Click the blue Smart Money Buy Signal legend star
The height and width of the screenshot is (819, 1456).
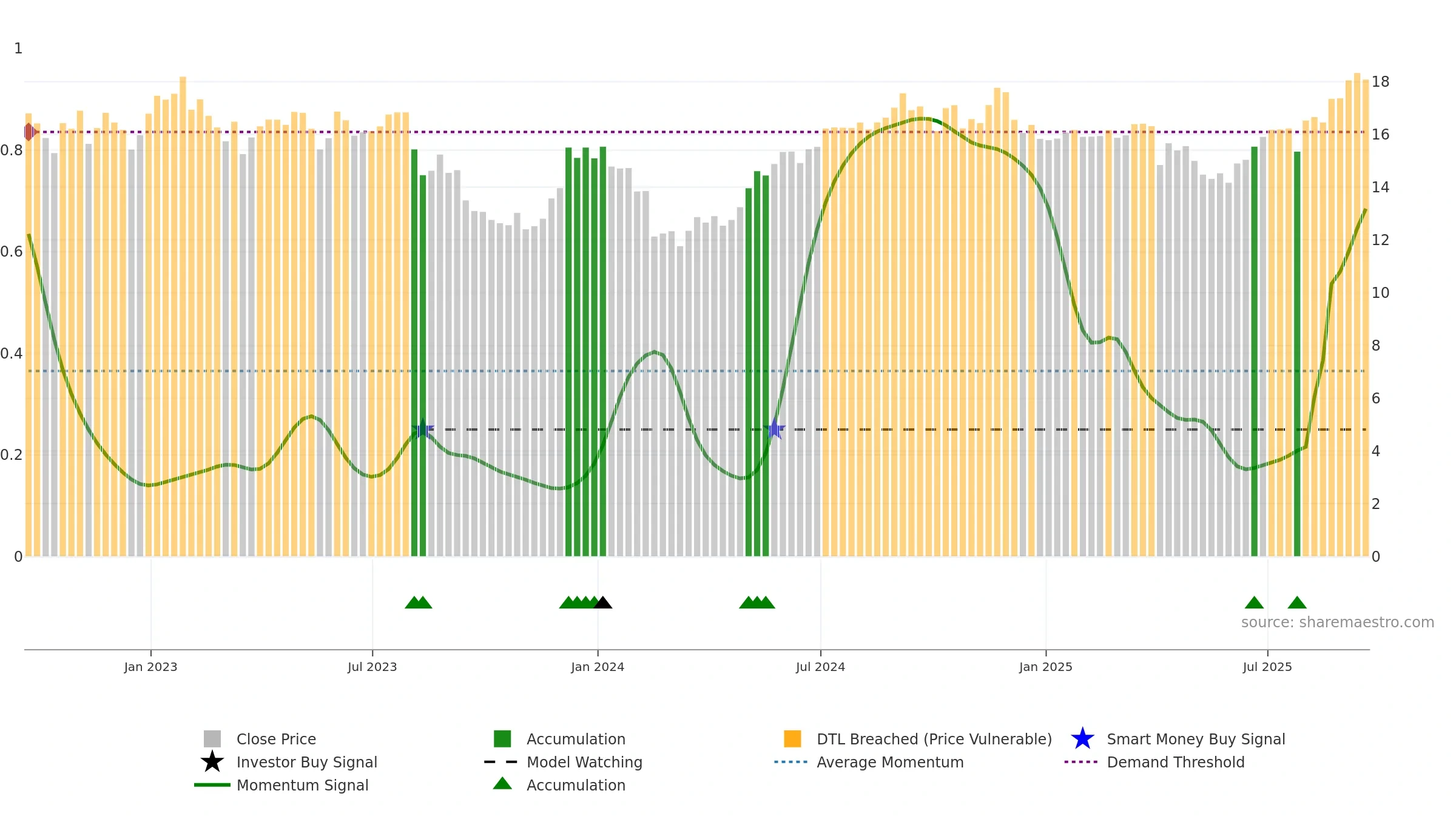click(1082, 739)
